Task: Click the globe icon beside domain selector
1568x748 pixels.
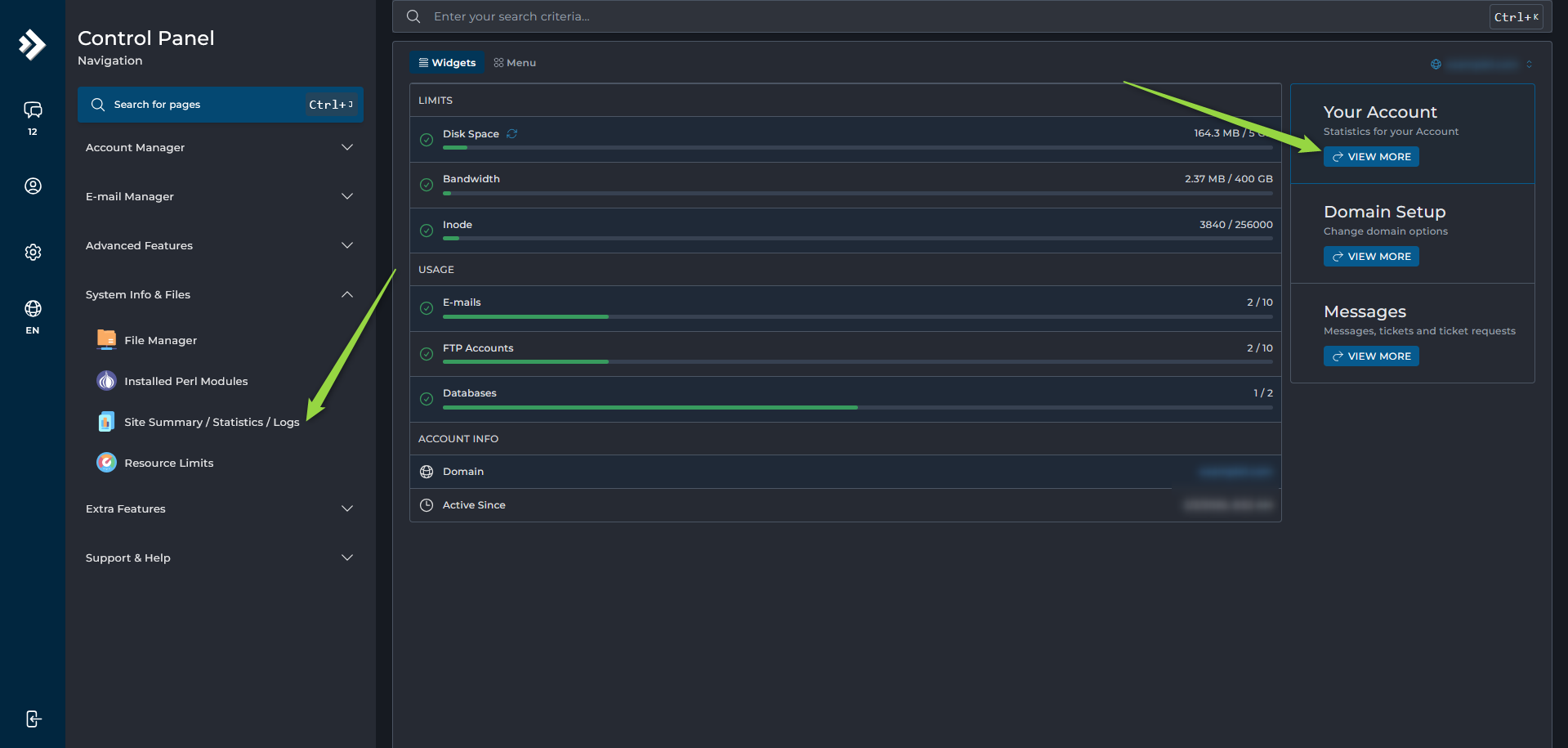Action: tap(1436, 64)
